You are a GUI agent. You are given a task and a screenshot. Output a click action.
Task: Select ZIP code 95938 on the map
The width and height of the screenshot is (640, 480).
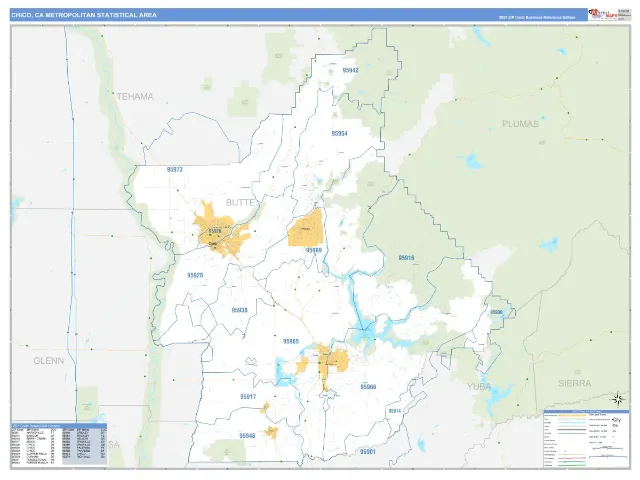point(240,310)
